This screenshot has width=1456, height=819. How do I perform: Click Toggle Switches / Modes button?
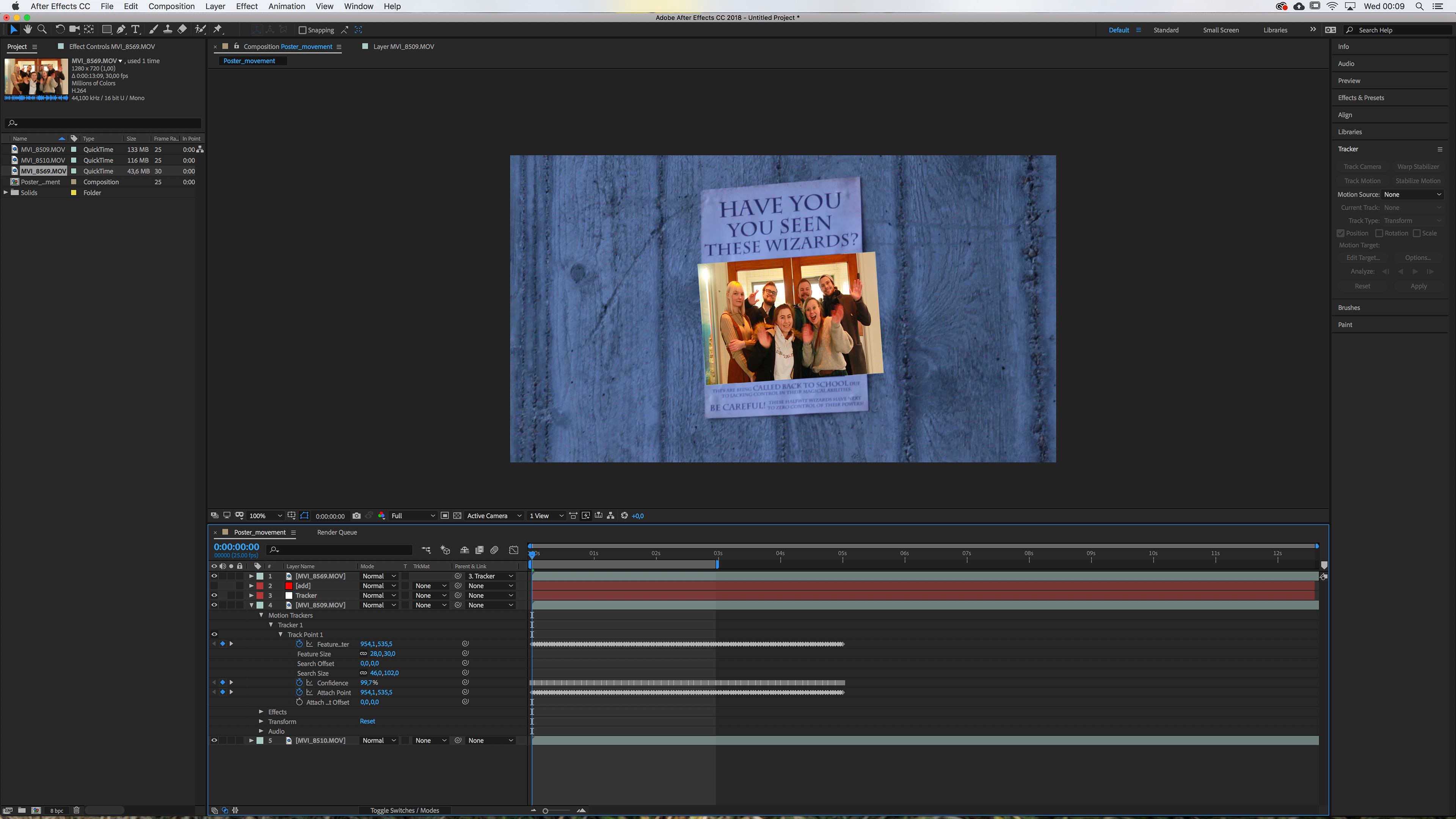pyautogui.click(x=405, y=810)
